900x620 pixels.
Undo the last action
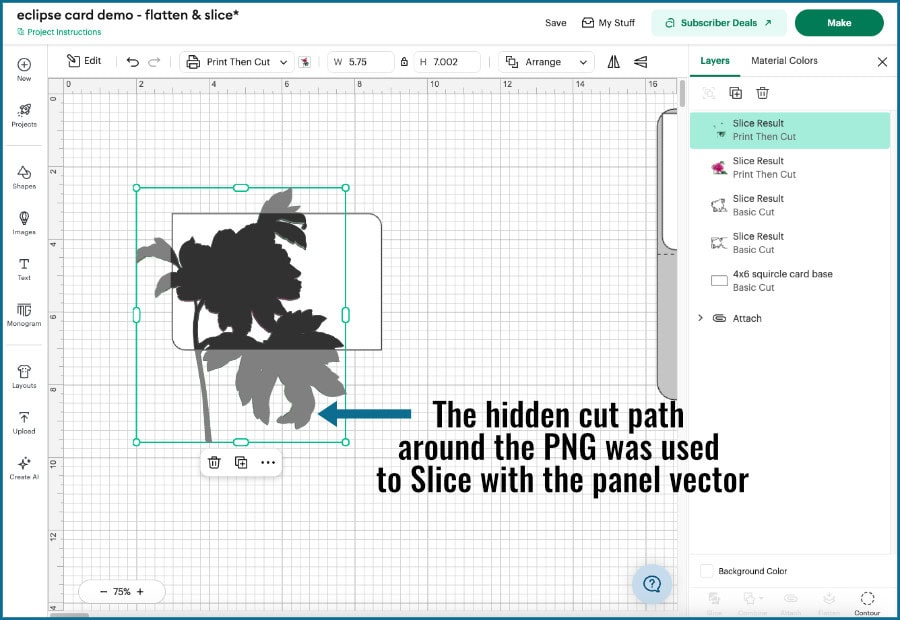click(133, 62)
